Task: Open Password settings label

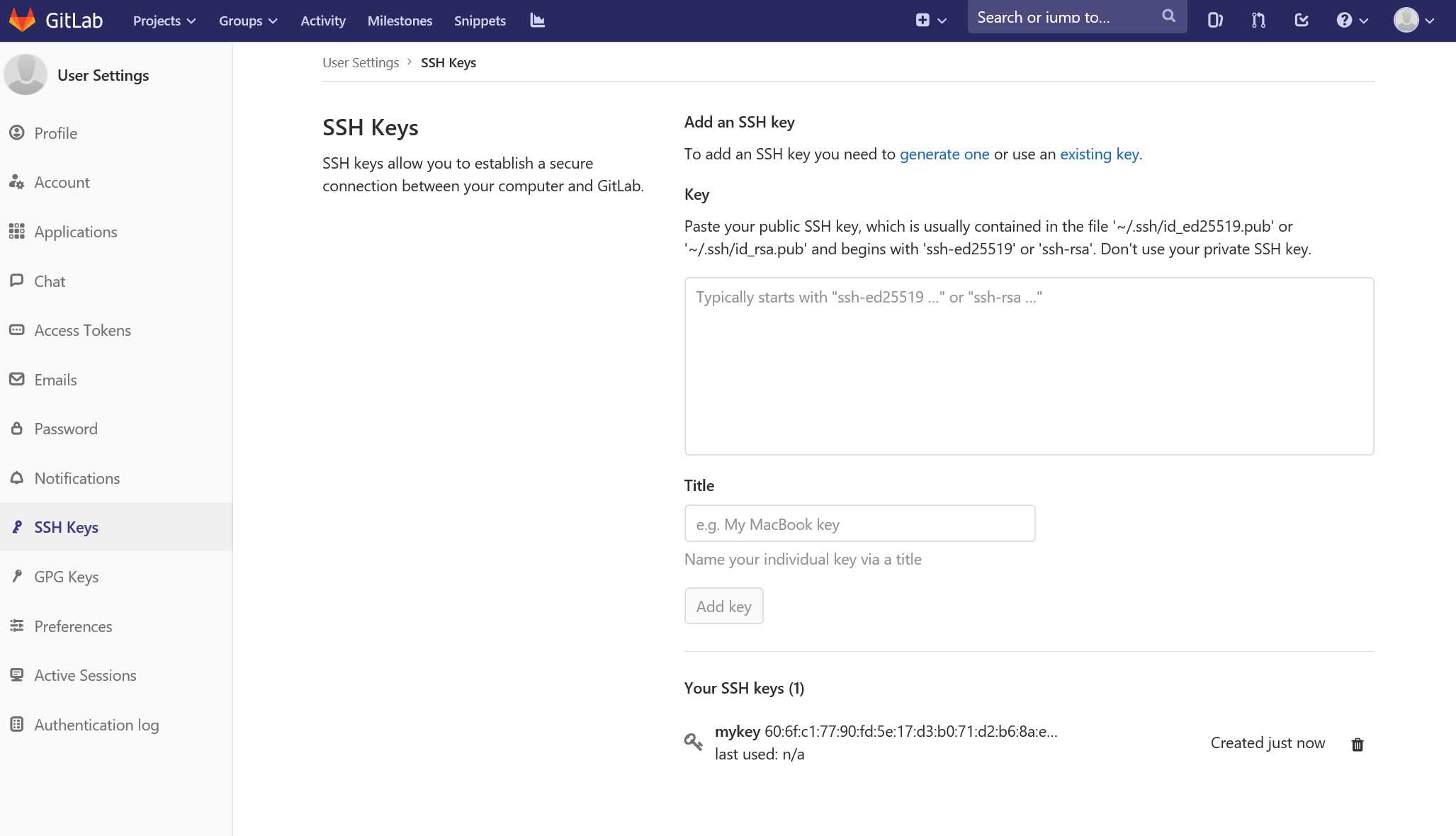Action: tap(66, 429)
